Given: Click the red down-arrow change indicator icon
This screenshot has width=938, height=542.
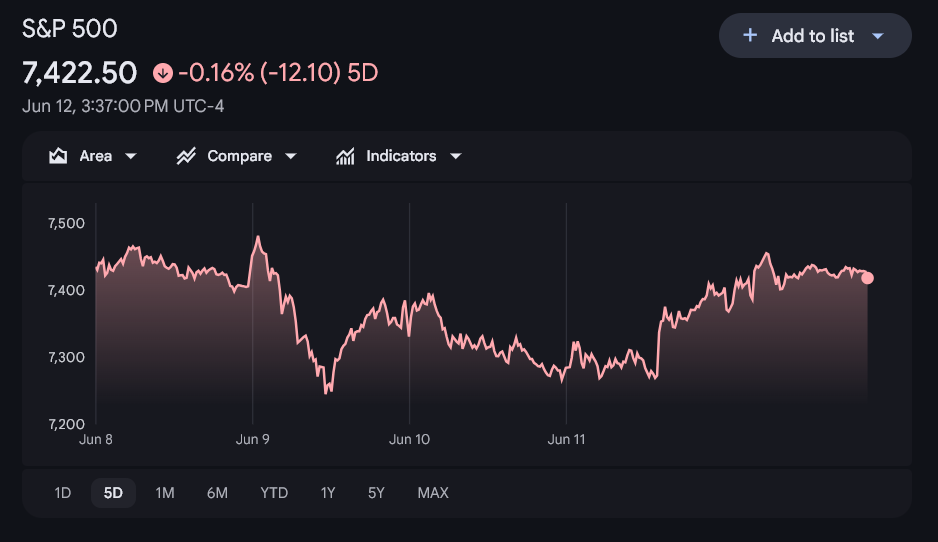Looking at the screenshot, I should point(163,73).
